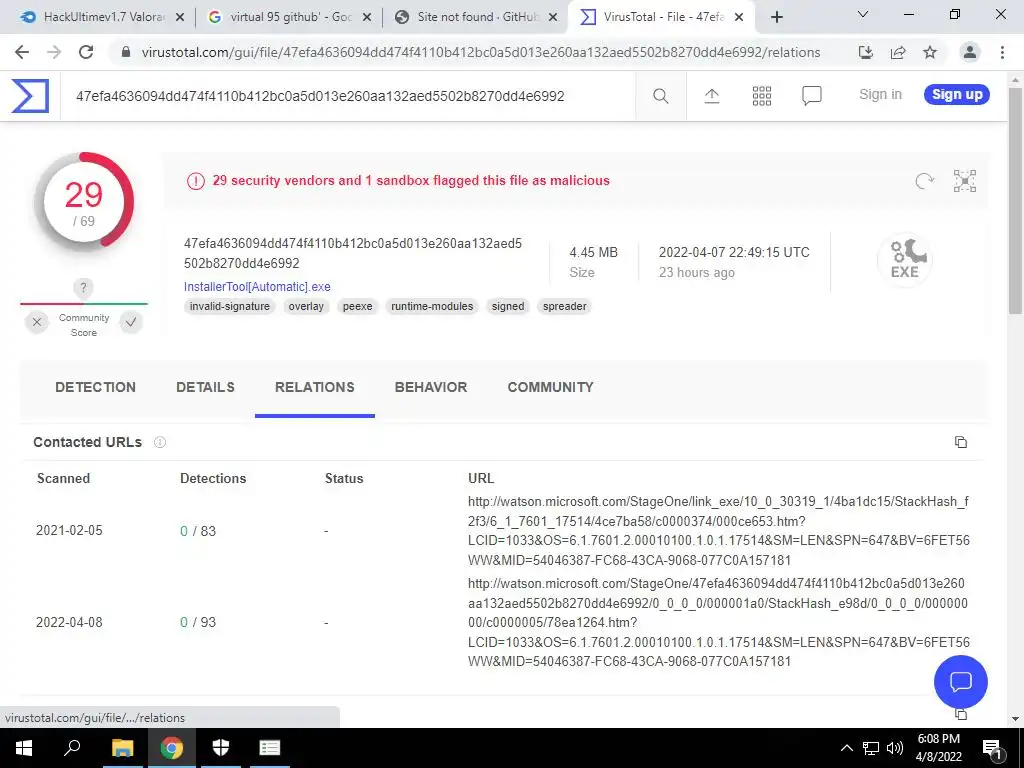Open Windows Start menu
The image size is (1024, 768).
[x=24, y=748]
